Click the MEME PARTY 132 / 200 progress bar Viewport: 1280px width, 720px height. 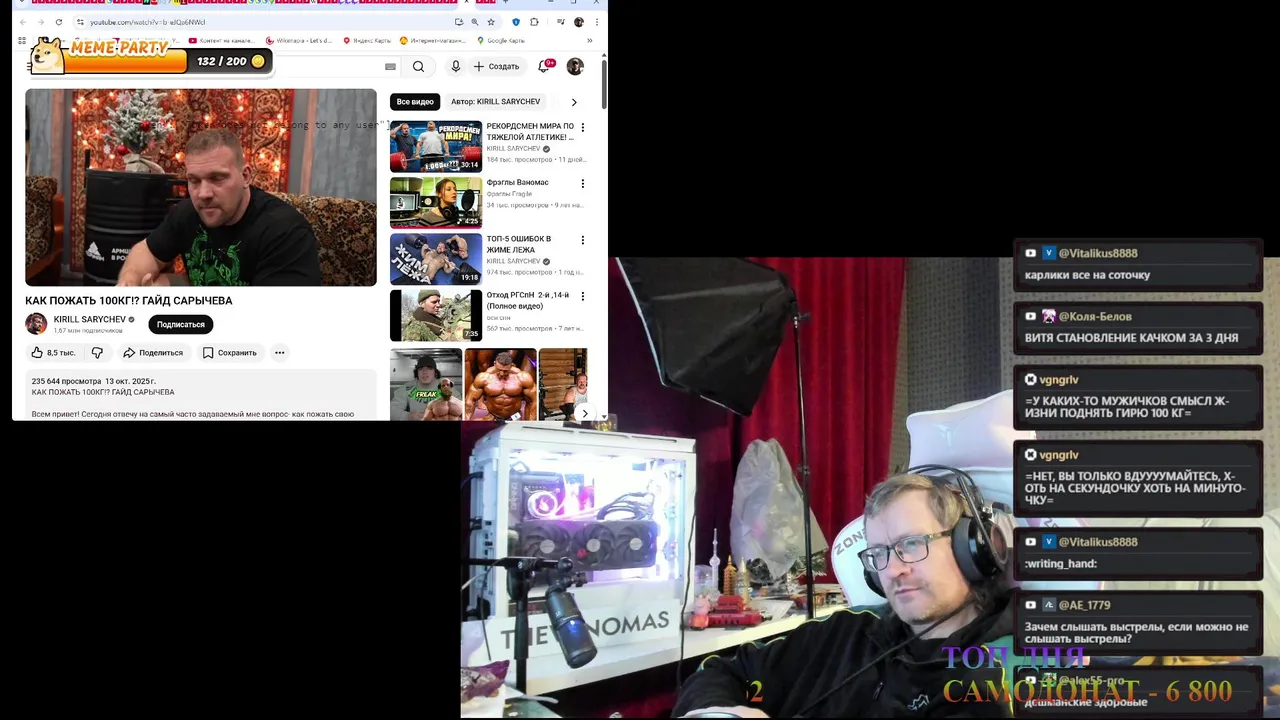(x=152, y=61)
